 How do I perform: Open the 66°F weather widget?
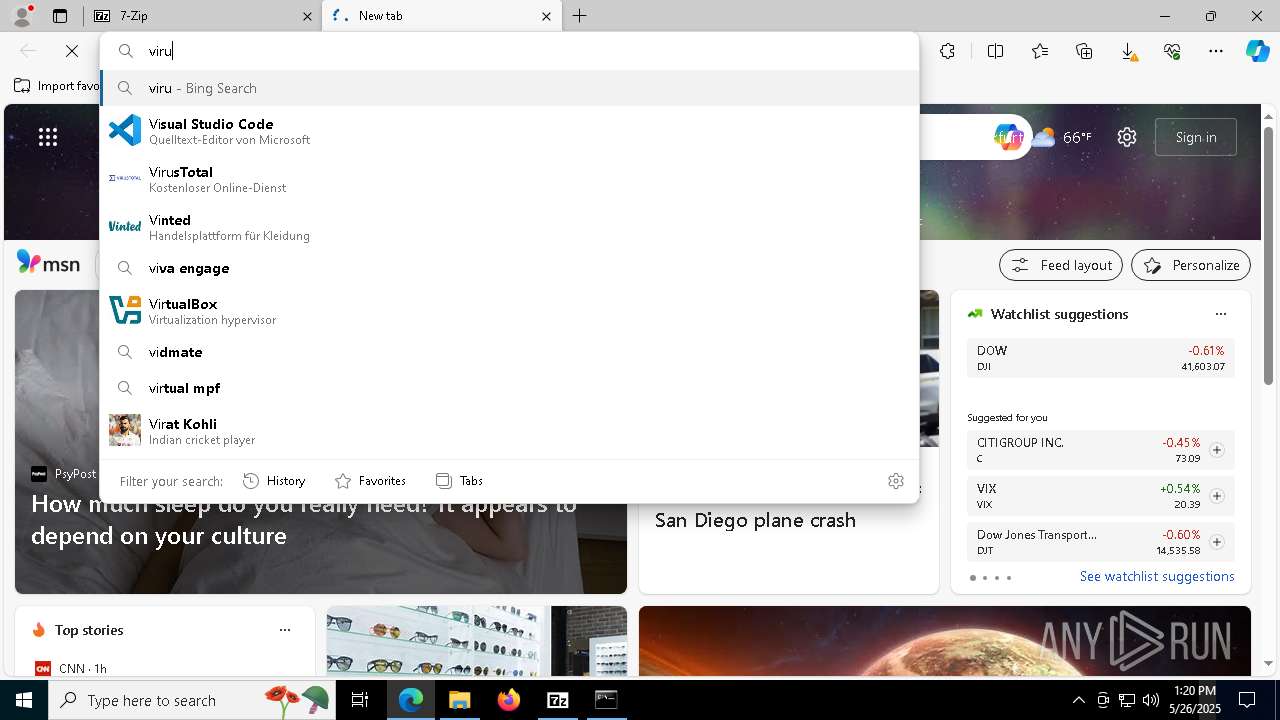tap(1062, 137)
